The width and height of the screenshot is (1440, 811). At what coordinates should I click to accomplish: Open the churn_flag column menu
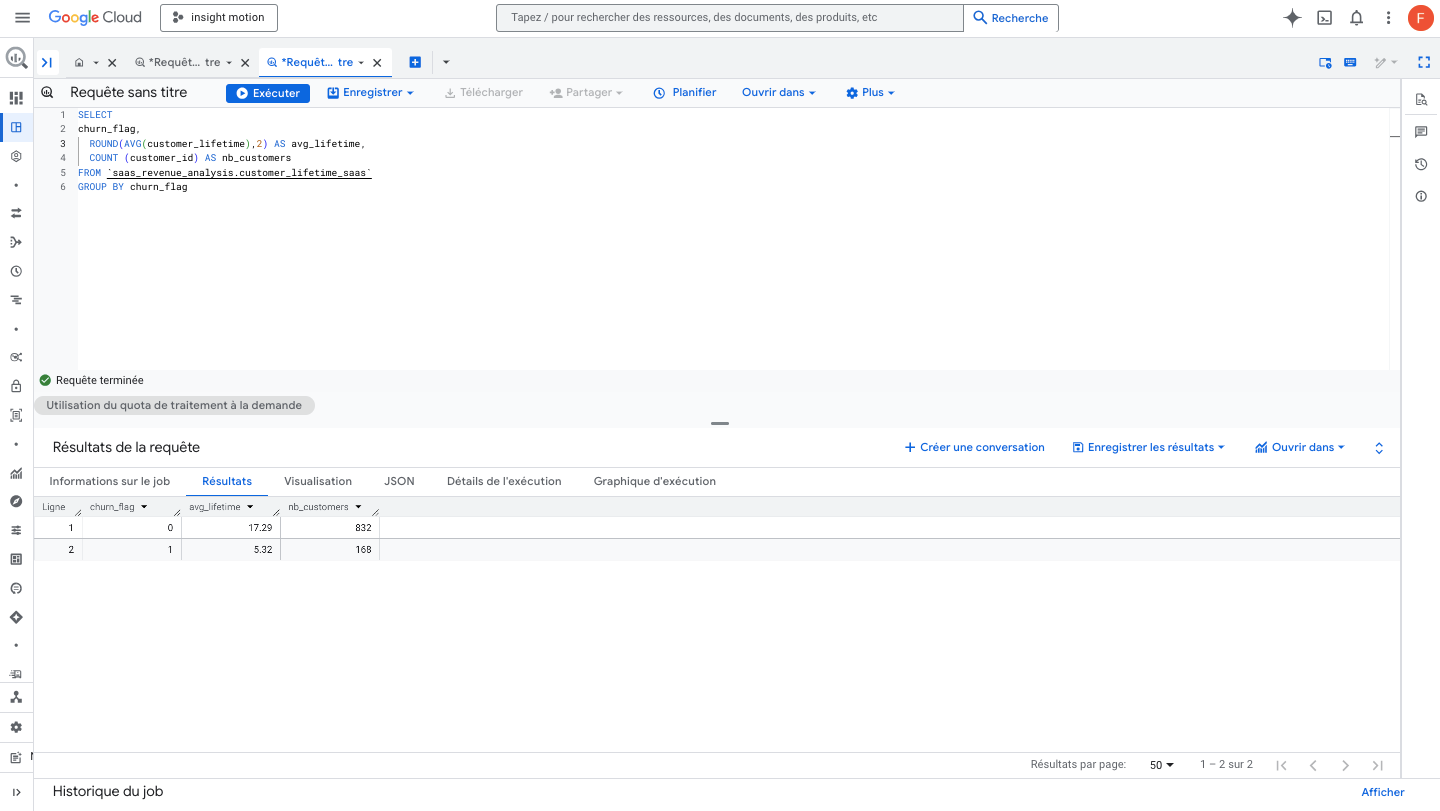tap(144, 507)
